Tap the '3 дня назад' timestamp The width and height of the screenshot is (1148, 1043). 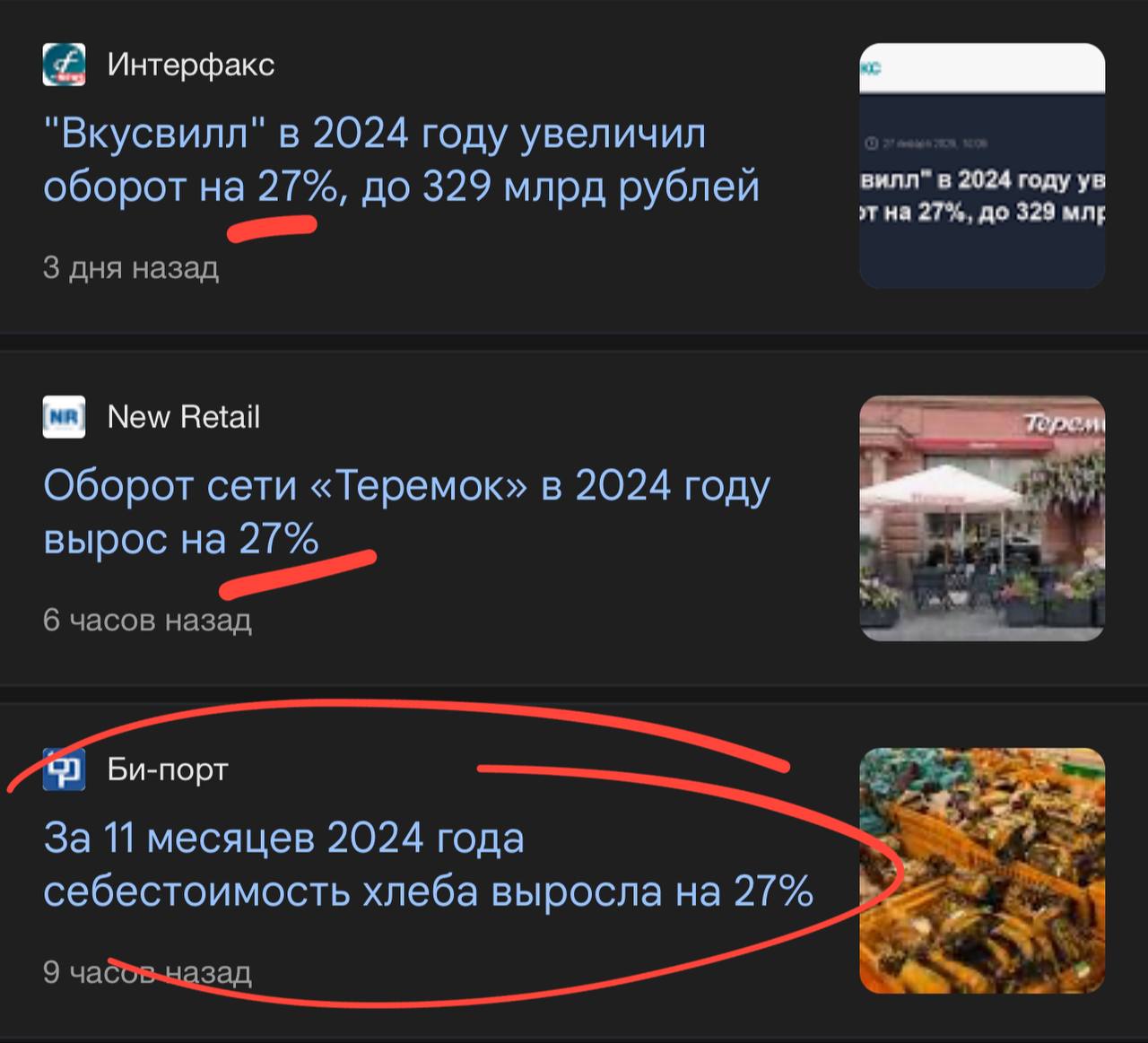[131, 267]
